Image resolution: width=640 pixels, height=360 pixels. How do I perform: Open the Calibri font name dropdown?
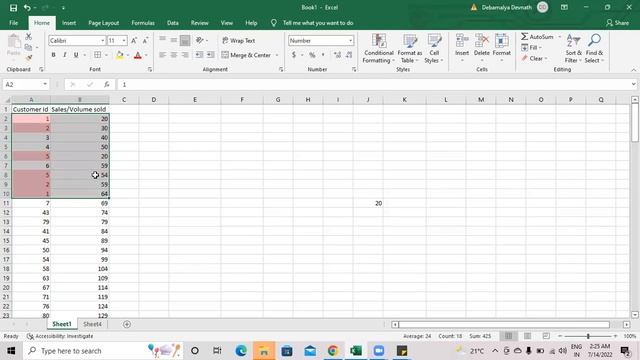[x=102, y=40]
